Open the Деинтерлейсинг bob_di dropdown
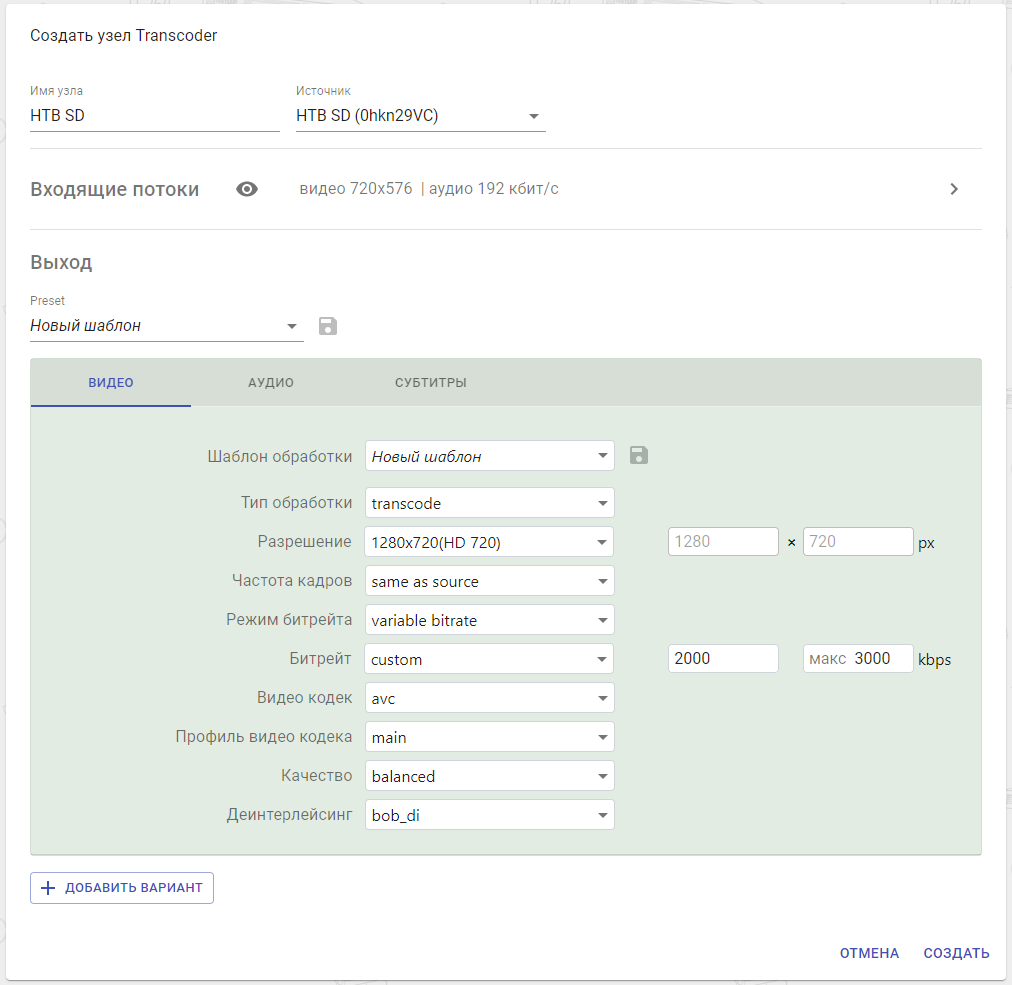The image size is (1012, 985). (x=490, y=815)
